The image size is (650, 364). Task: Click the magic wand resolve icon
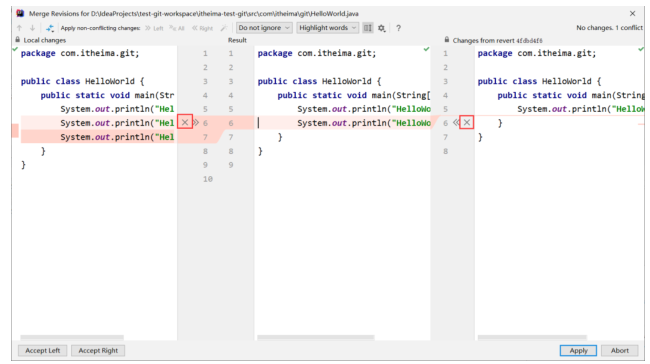[x=224, y=28]
